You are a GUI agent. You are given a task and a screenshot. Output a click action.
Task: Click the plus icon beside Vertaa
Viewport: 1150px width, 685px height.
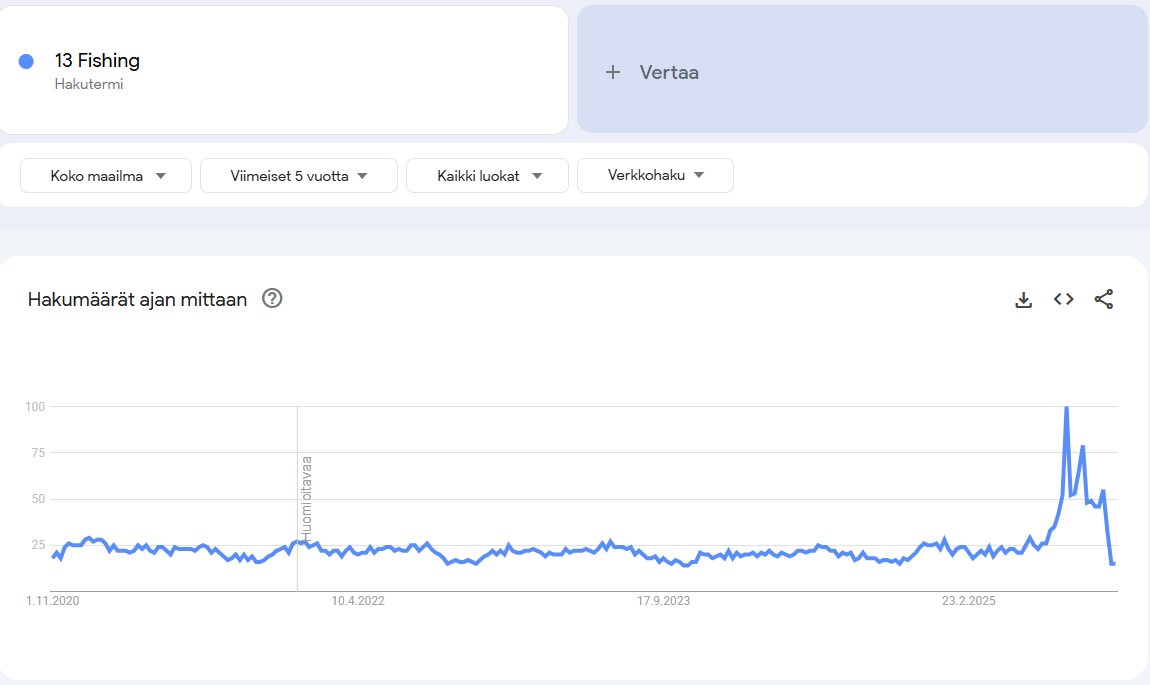pos(613,72)
